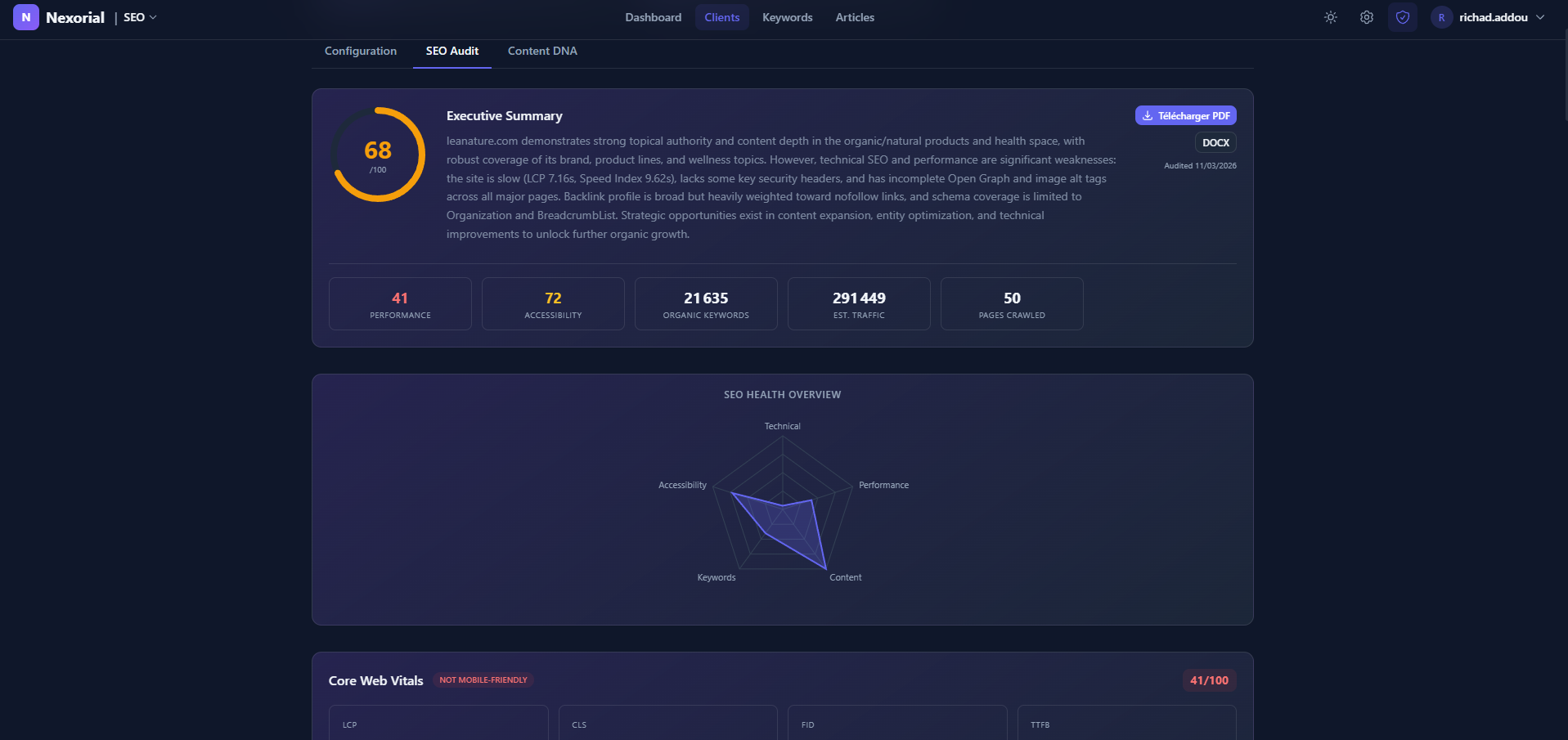Export the audit as DOCX
The height and width of the screenshot is (740, 1568).
pos(1215,142)
